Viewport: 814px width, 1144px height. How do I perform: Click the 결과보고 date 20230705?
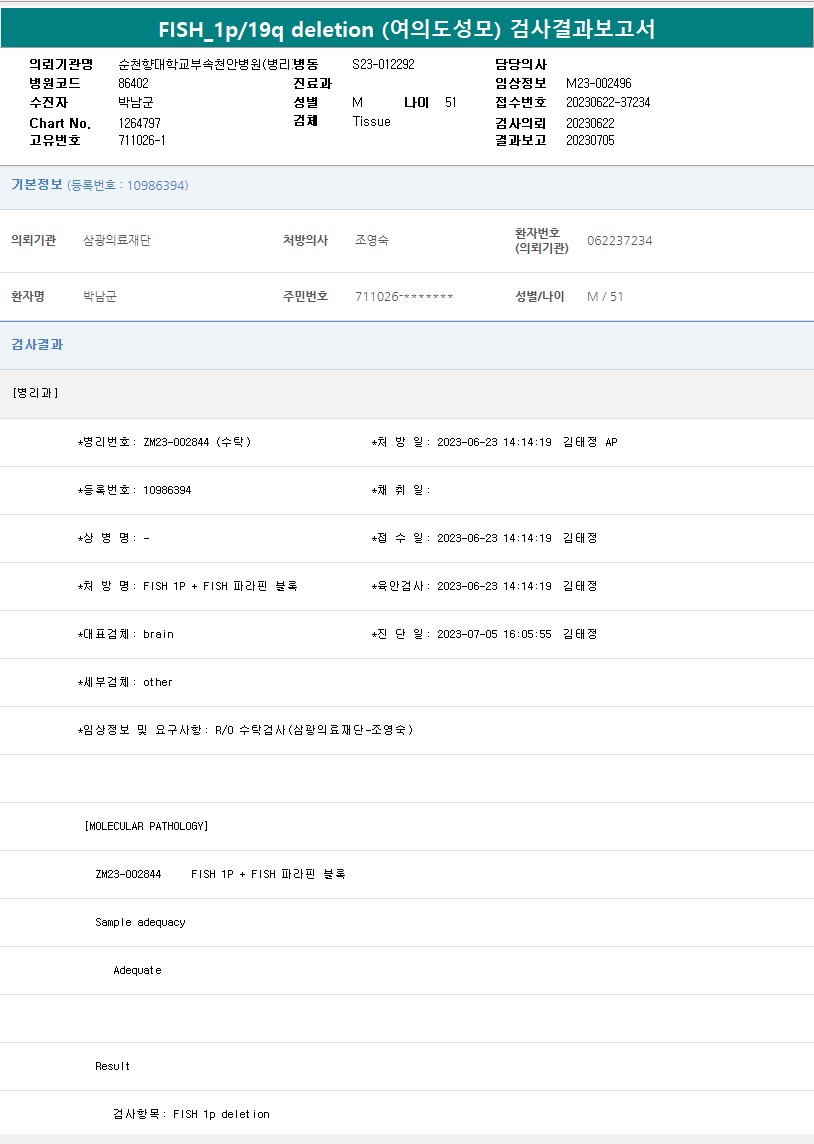(590, 141)
